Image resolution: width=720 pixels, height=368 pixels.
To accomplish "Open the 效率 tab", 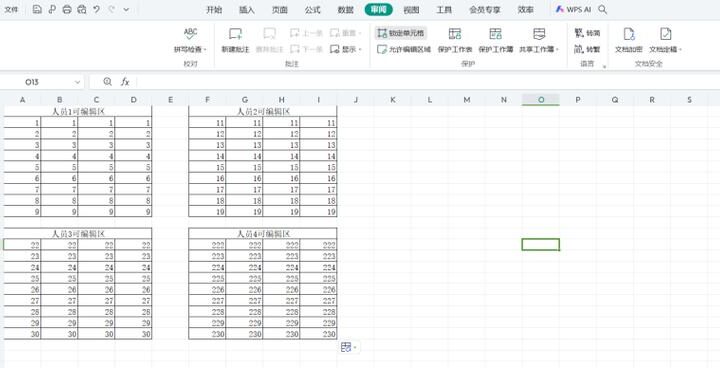I will click(x=526, y=10).
